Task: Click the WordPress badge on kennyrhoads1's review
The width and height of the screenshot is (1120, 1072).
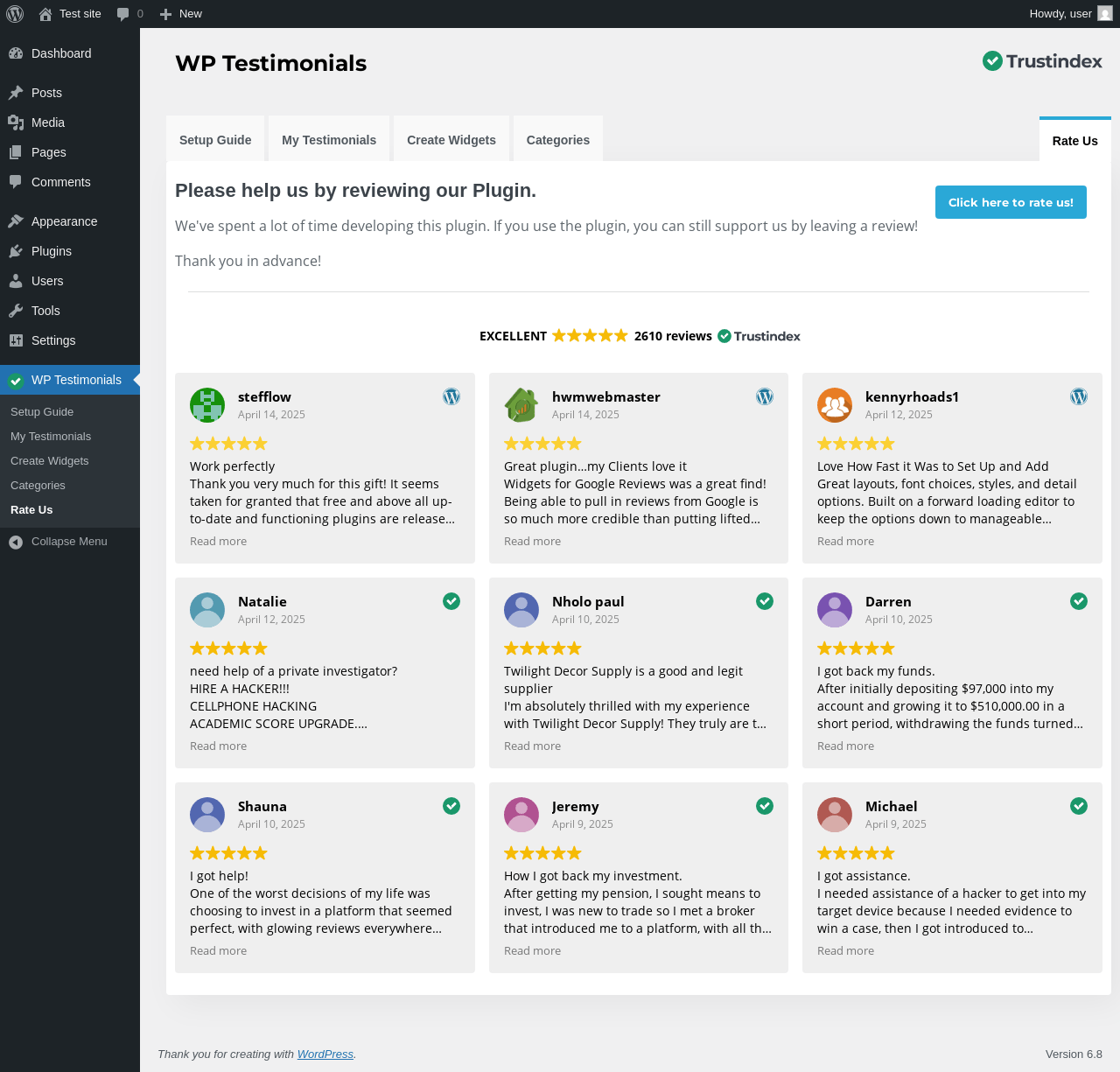Action: click(1079, 396)
